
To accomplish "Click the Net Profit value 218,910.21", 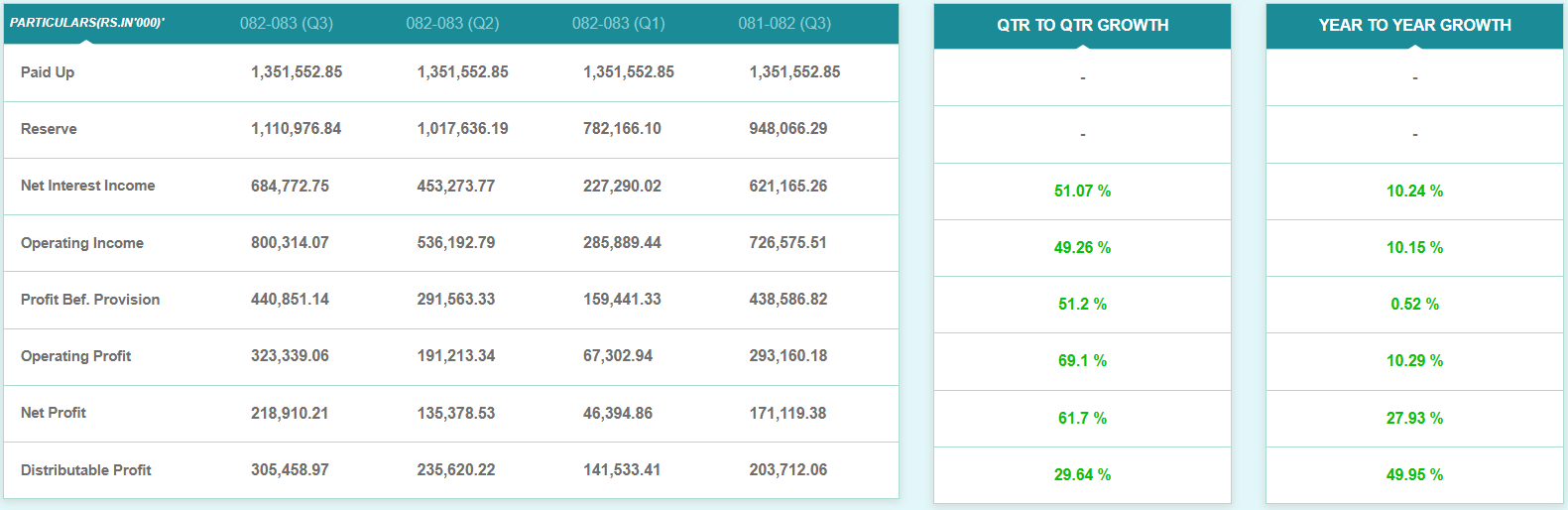I will click(290, 413).
